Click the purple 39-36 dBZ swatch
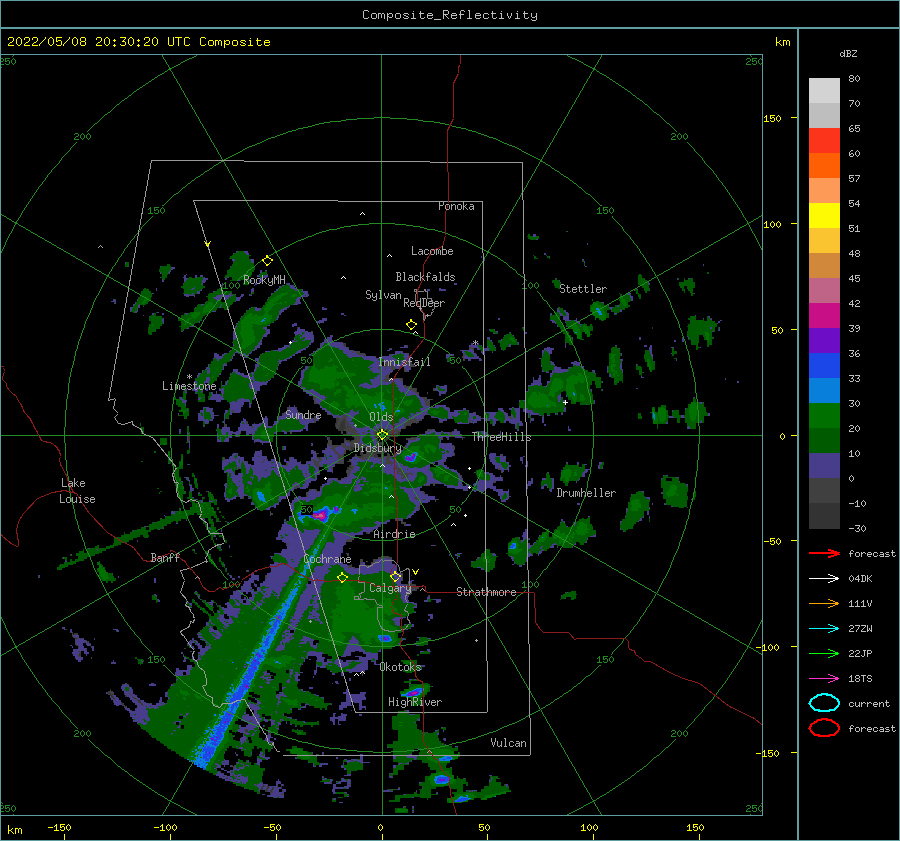 pyautogui.click(x=824, y=341)
